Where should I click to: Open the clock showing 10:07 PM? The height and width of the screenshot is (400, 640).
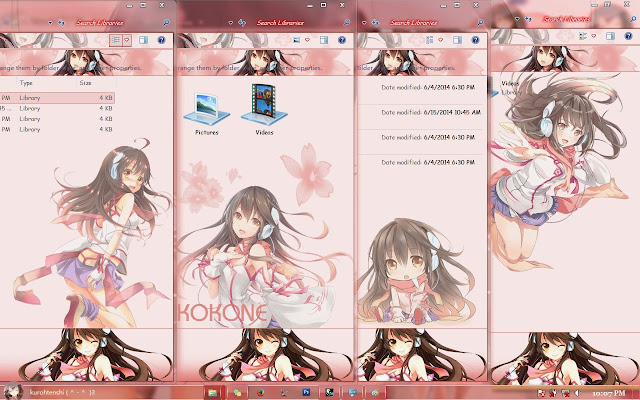pyautogui.click(x=609, y=393)
